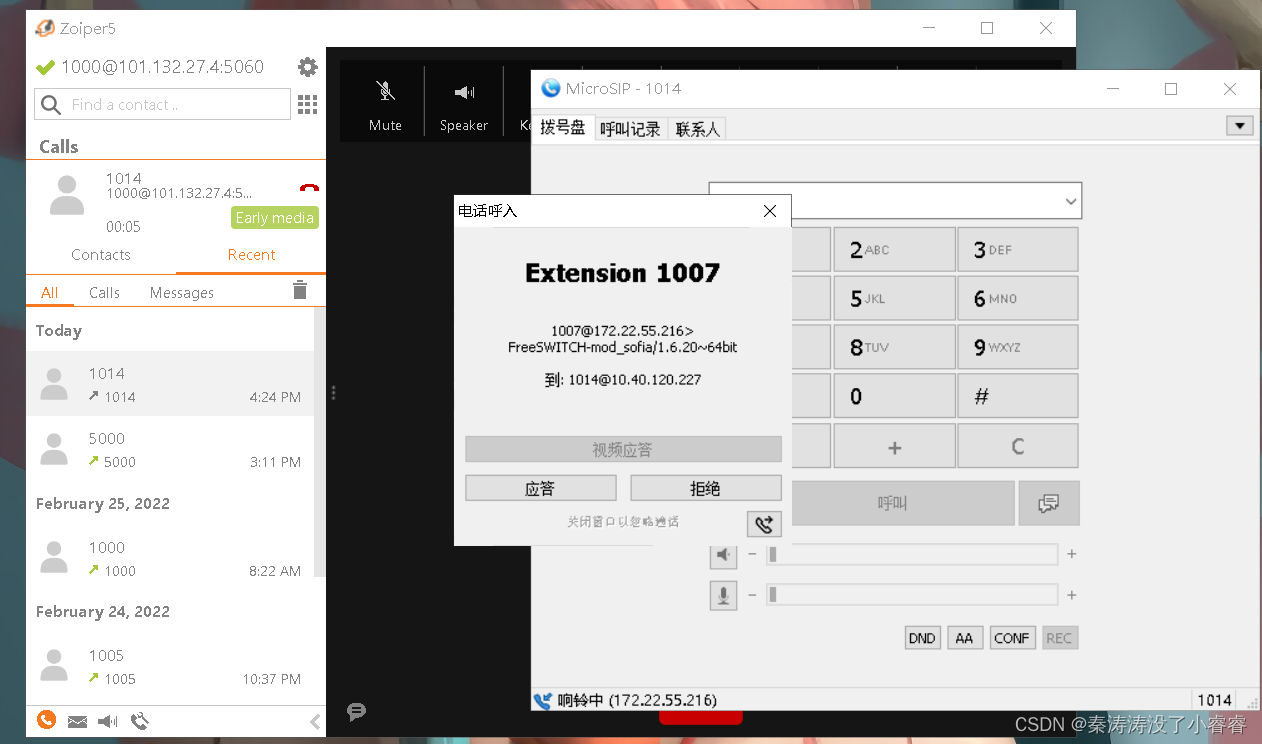1262x744 pixels.
Task: Switch to the 呼叫记录 tab
Action: (x=630, y=128)
